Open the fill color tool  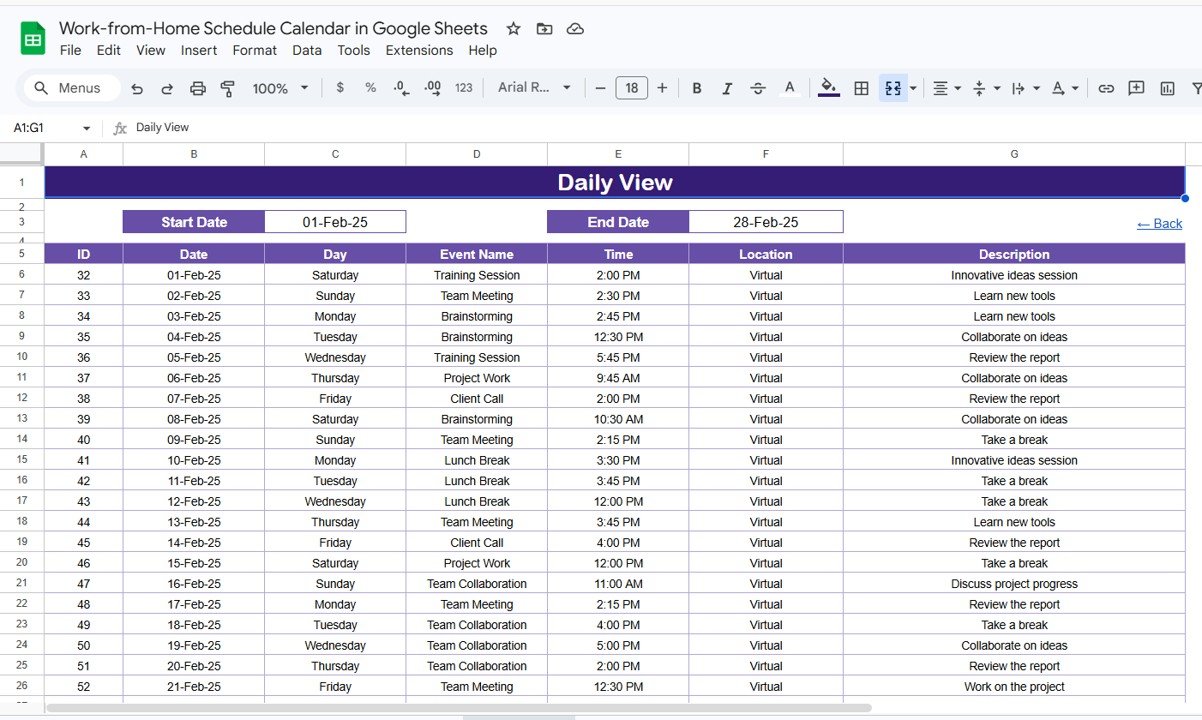[x=828, y=88]
